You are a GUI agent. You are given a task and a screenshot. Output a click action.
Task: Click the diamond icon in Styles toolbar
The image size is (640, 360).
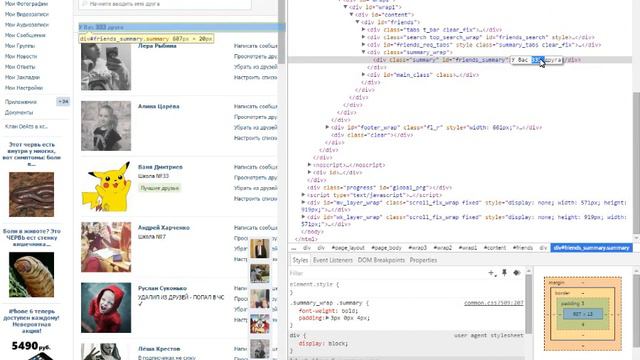(x=517, y=273)
